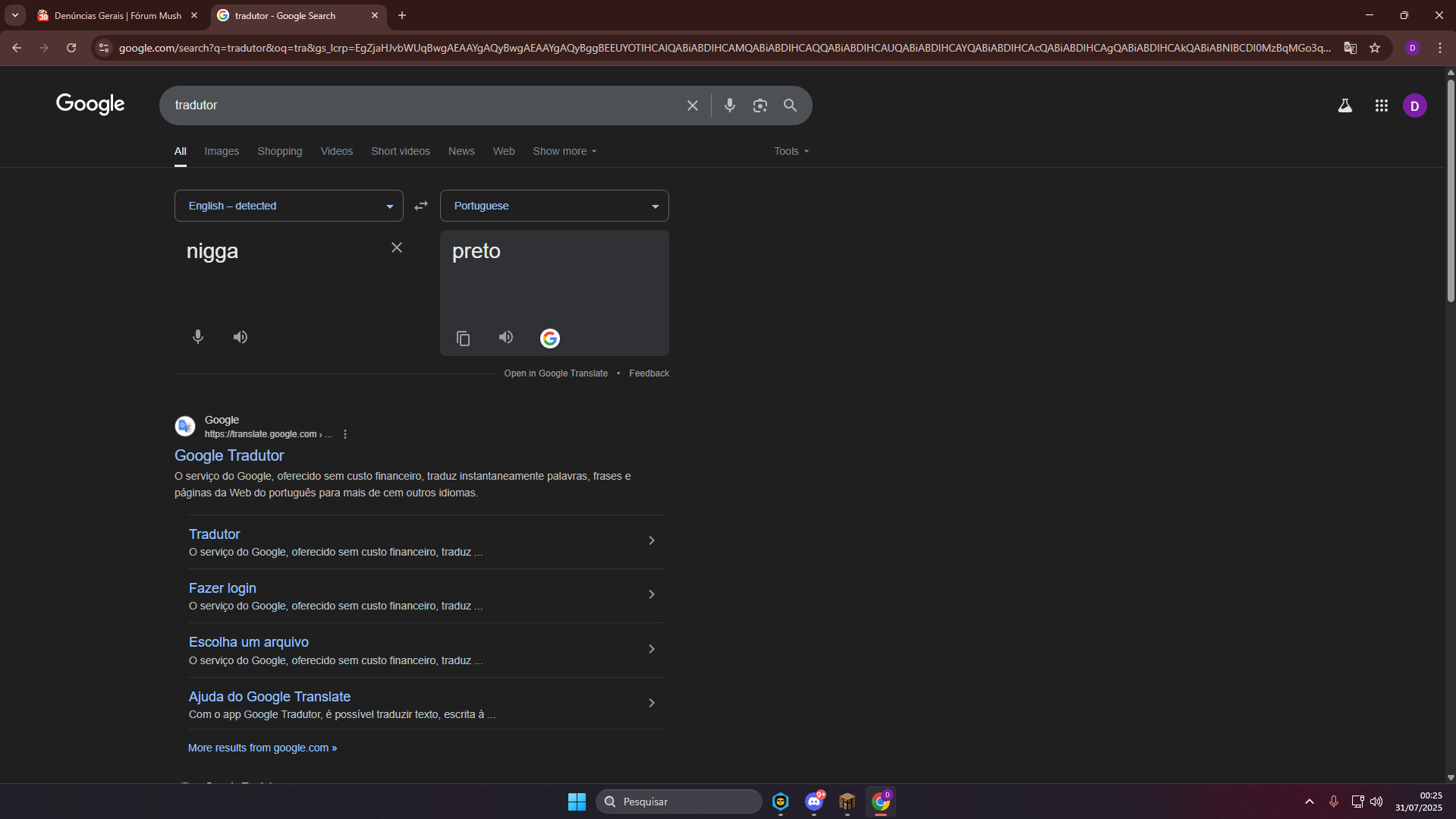Open the tab search dropdown
1456x819 pixels.
coord(14,15)
